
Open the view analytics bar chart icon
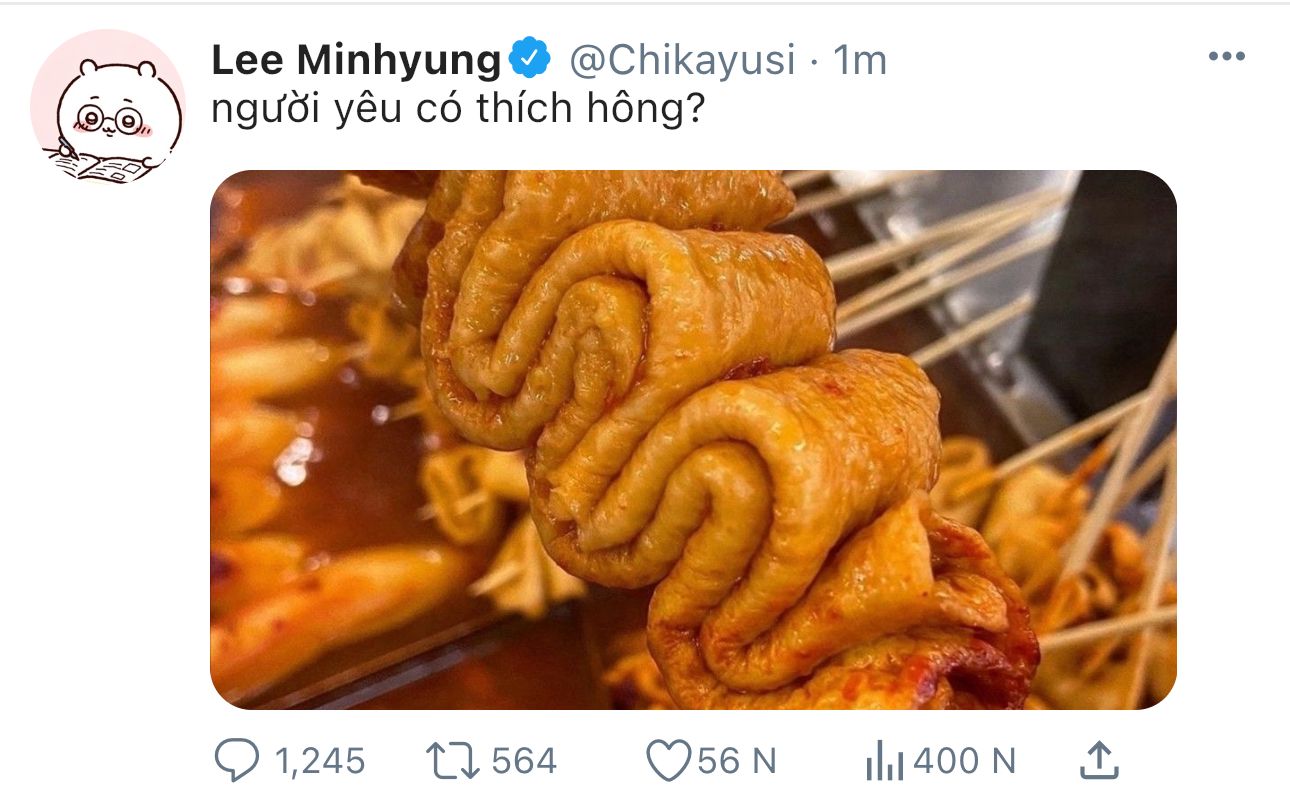point(884,764)
